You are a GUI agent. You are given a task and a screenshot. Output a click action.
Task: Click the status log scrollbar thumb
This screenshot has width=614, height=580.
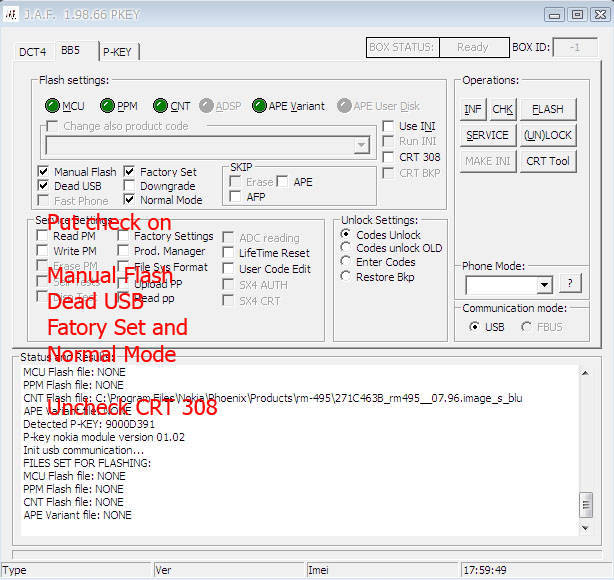point(586,505)
